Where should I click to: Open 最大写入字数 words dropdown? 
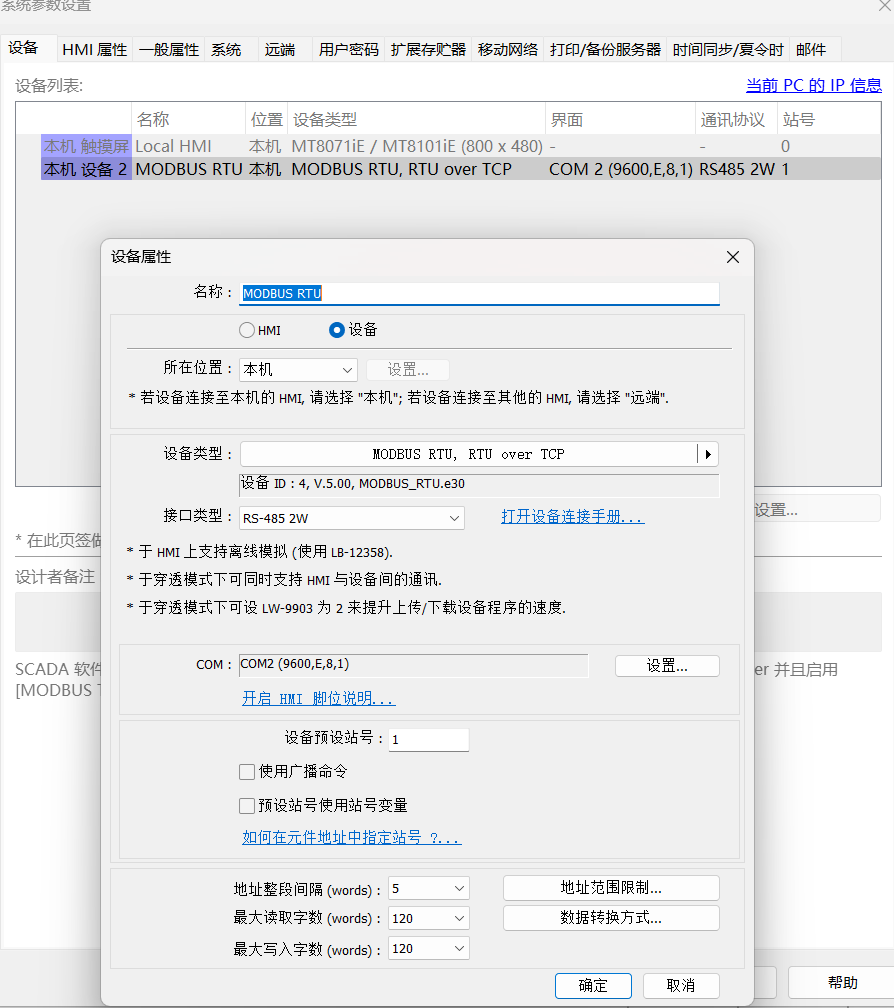(x=429, y=948)
